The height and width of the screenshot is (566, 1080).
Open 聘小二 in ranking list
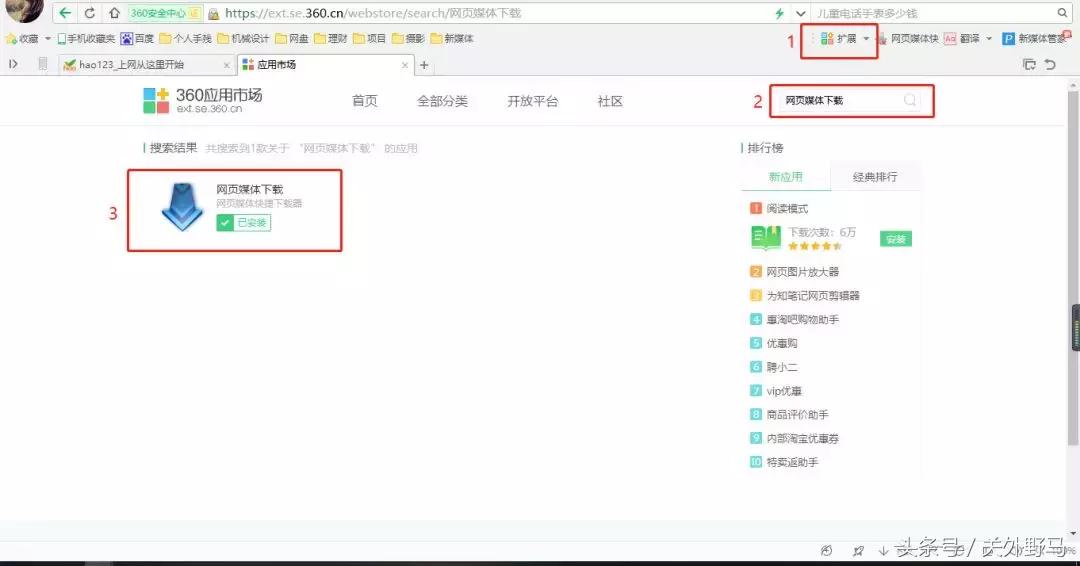(782, 367)
